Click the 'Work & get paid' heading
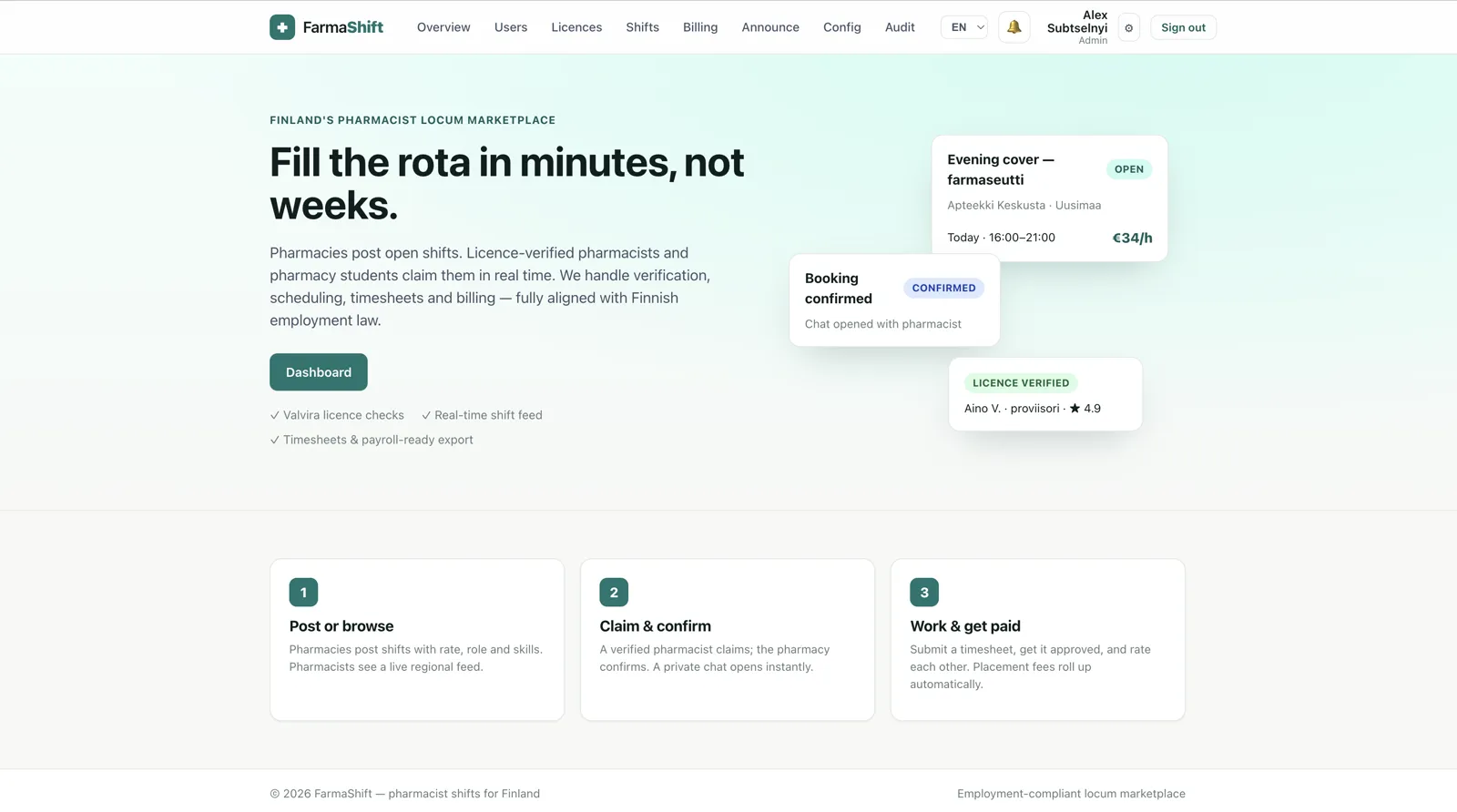Viewport: 1457px width, 812px height. pyautogui.click(x=965, y=626)
